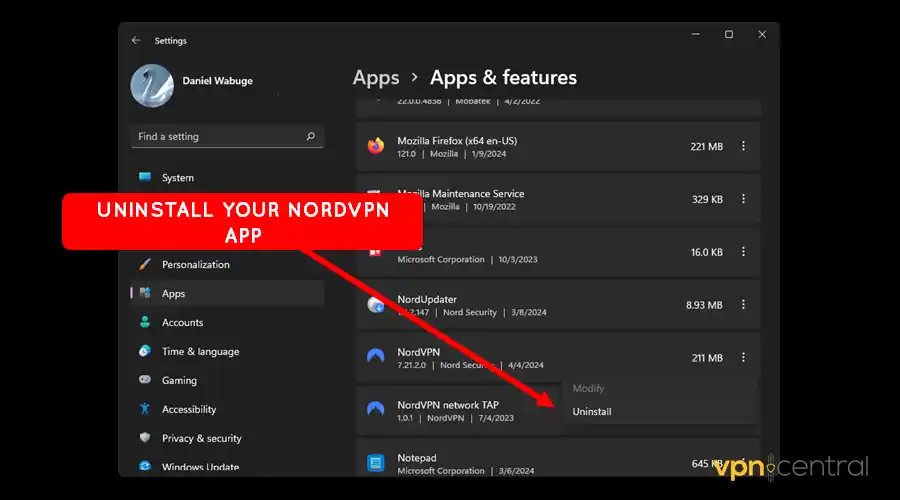Select Apps in the sidebar
Viewport: 900px width, 500px height.
tap(227, 293)
